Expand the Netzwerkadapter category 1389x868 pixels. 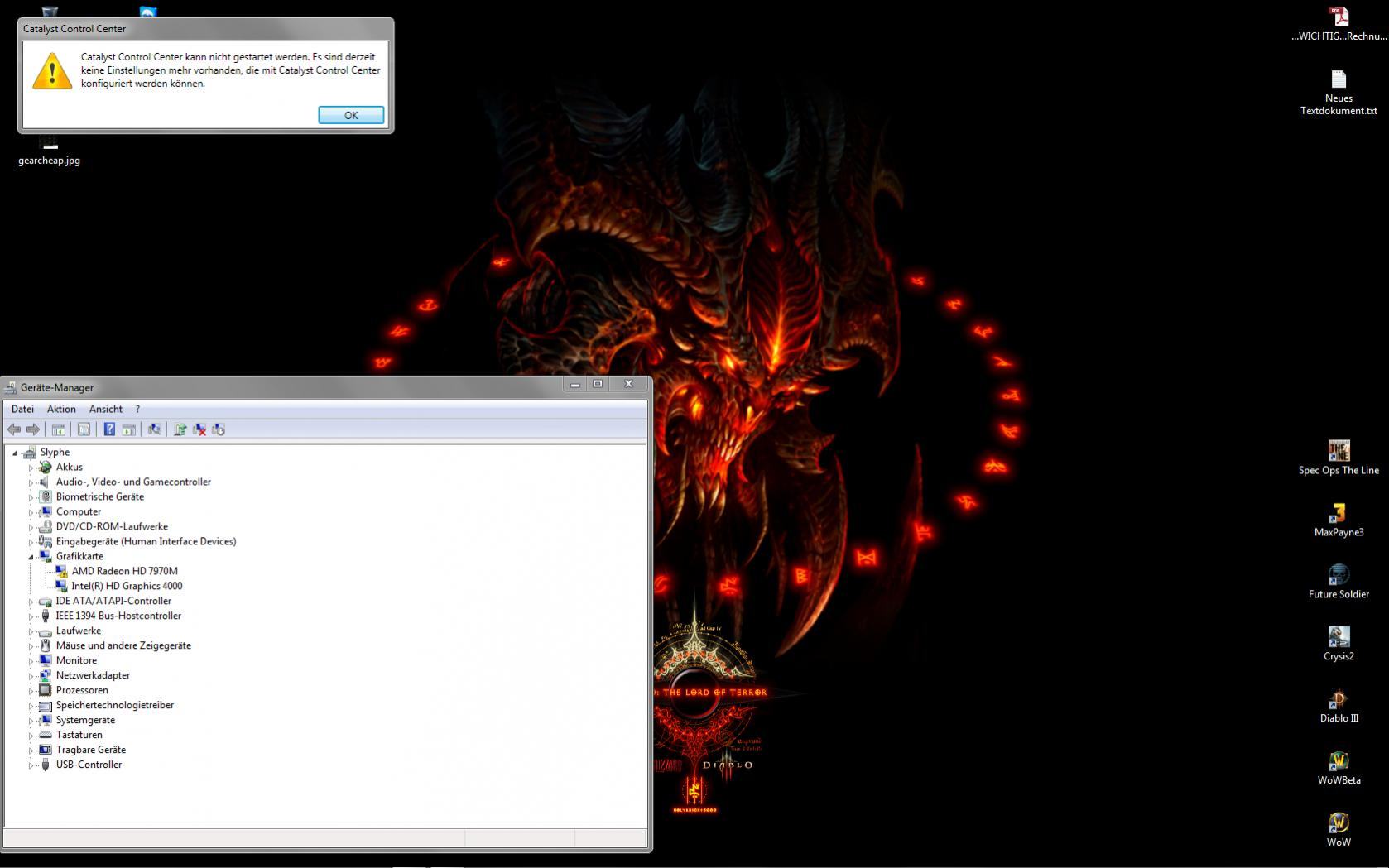[x=31, y=676]
